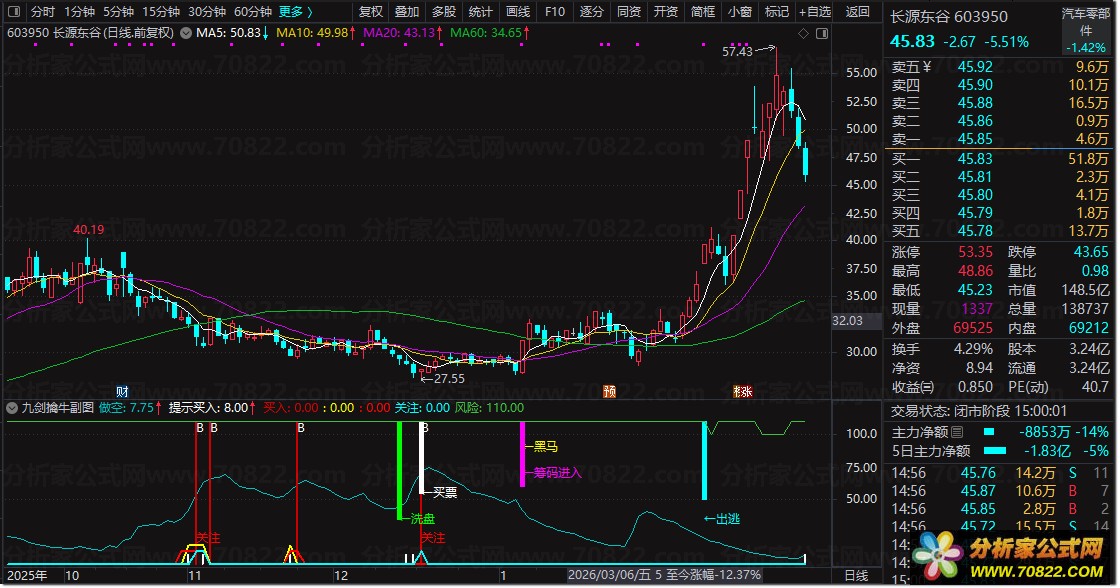Screen dimensions: 1120x588
Task: Toggle the right side panel icon
Action: coord(822,34)
